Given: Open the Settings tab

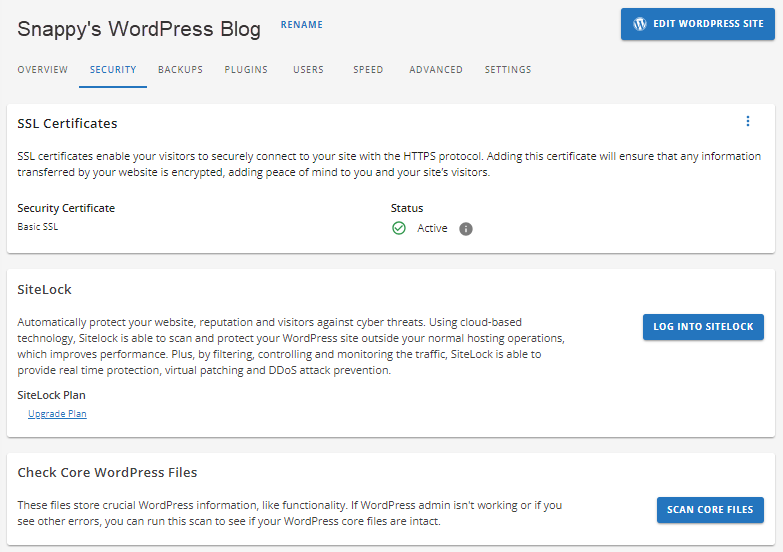Looking at the screenshot, I should [508, 70].
